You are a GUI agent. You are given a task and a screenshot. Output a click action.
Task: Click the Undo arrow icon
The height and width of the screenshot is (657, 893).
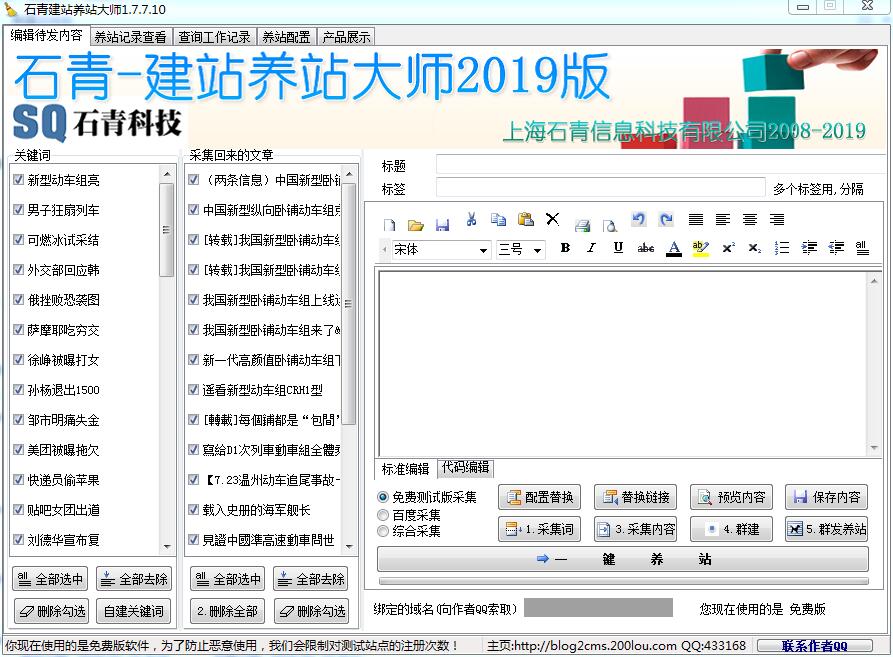pos(639,220)
